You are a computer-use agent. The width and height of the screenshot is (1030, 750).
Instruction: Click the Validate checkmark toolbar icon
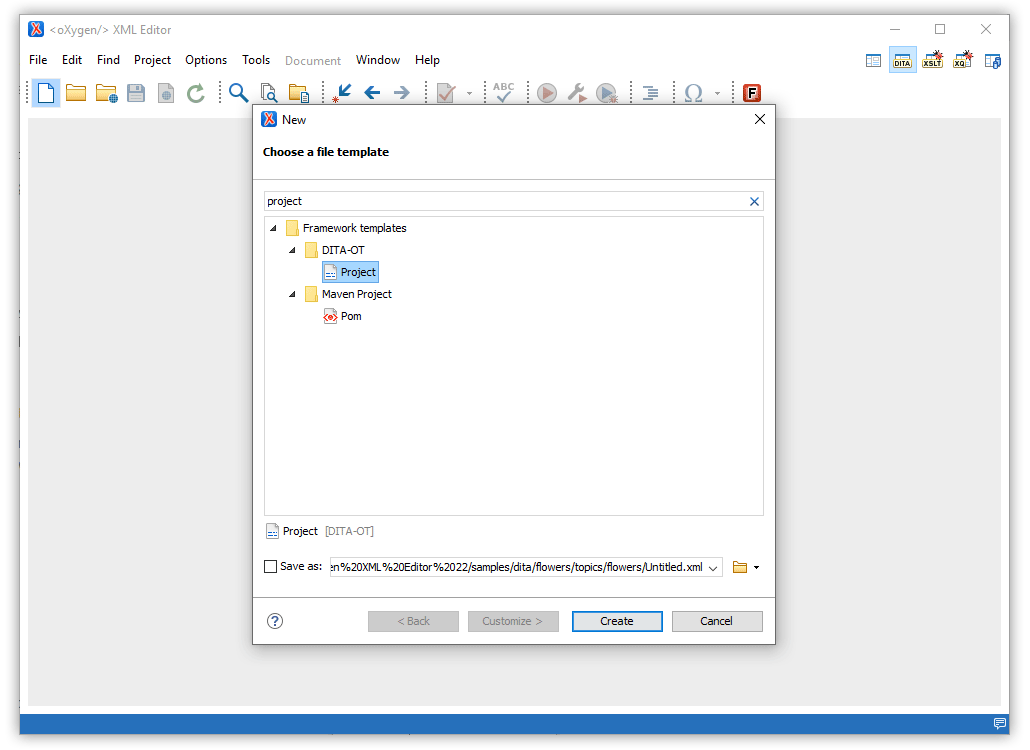pyautogui.click(x=446, y=93)
